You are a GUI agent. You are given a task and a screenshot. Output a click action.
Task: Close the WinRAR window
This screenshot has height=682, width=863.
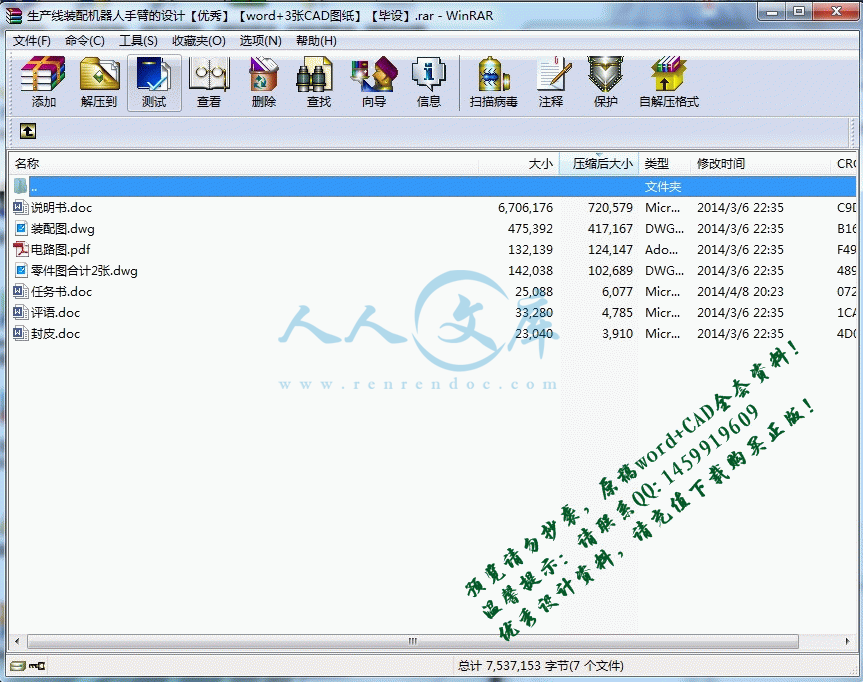tap(836, 12)
